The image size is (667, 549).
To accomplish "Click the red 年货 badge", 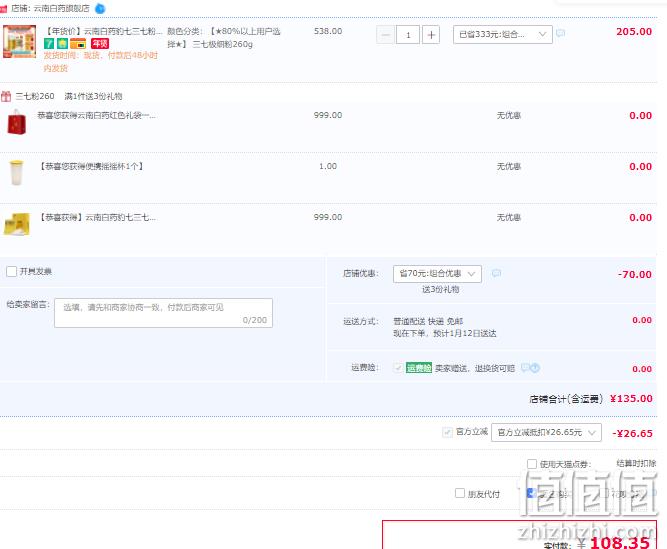I will pyautogui.click(x=100, y=43).
